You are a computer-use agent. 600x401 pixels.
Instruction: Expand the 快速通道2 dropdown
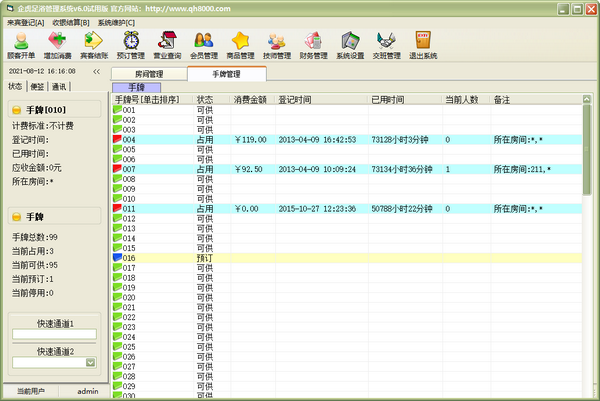pos(90,363)
